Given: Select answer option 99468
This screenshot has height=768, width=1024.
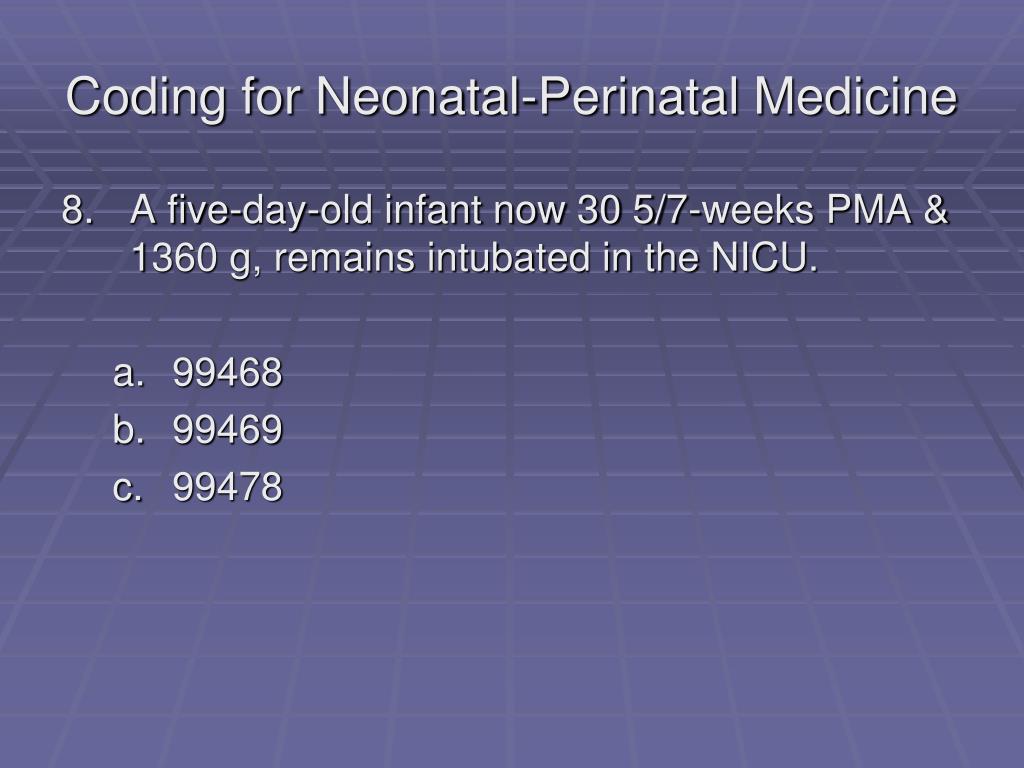Looking at the screenshot, I should (227, 373).
